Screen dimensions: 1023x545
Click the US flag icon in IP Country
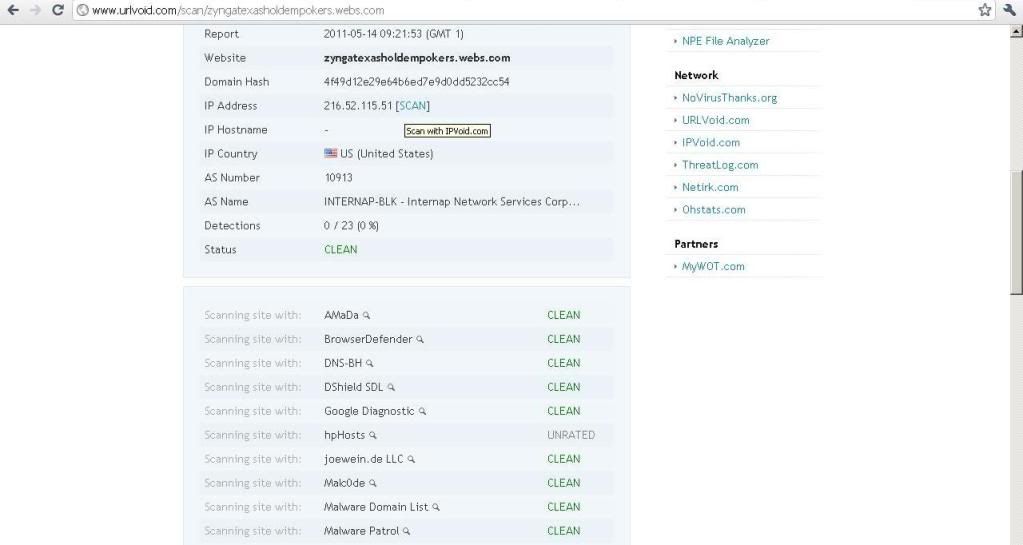(x=331, y=153)
